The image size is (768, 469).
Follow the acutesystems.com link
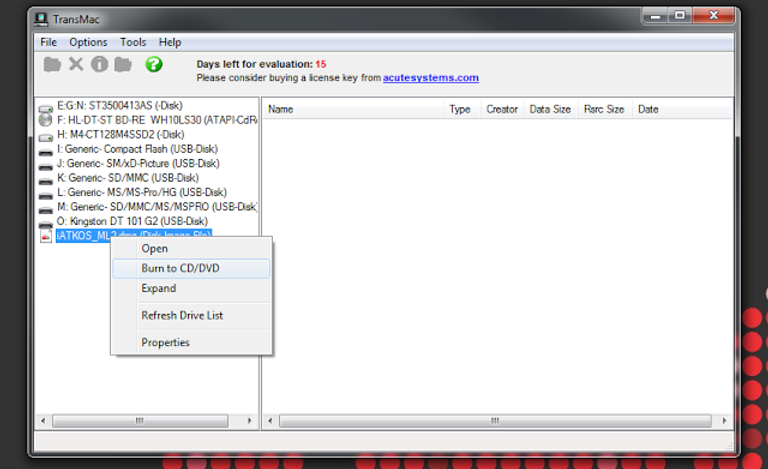431,77
